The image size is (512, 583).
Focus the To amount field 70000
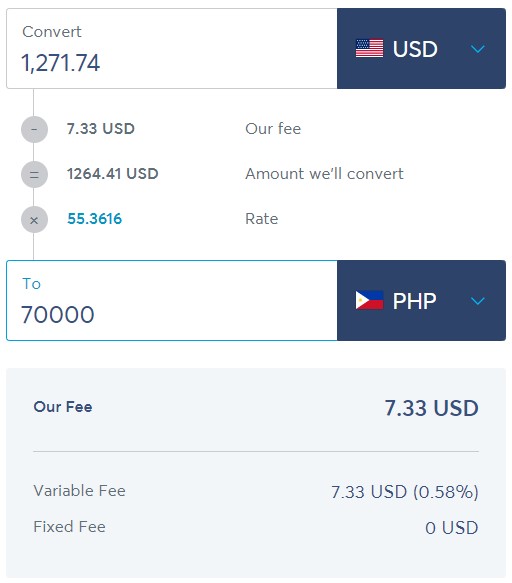[x=172, y=300]
